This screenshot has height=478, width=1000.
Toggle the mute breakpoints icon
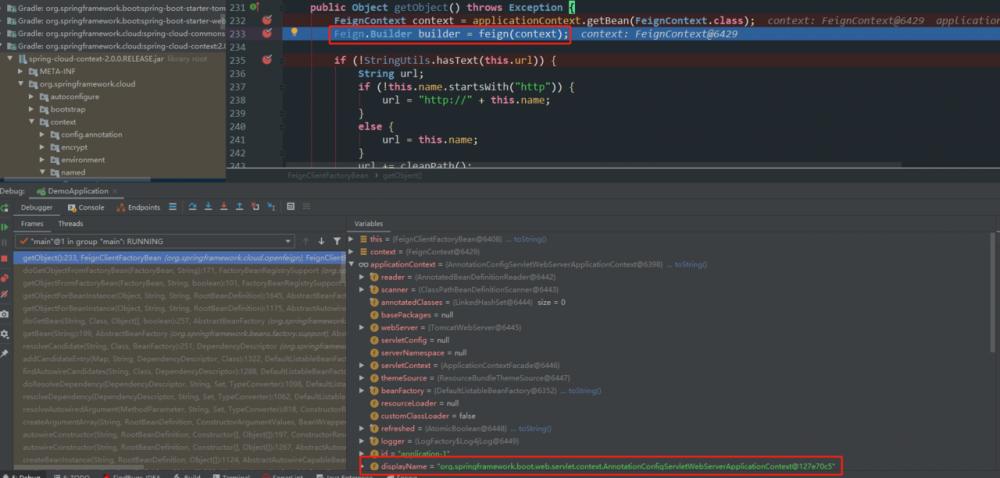tap(6, 296)
